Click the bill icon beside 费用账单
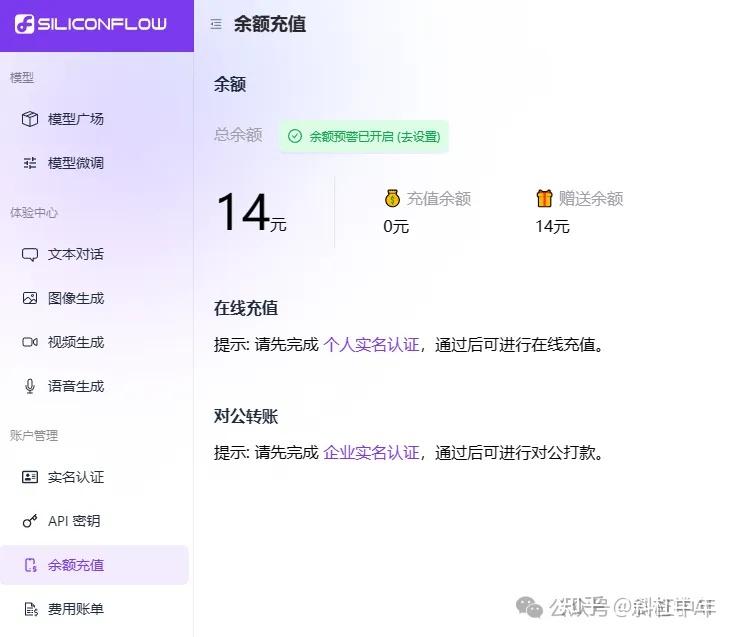 coord(30,609)
